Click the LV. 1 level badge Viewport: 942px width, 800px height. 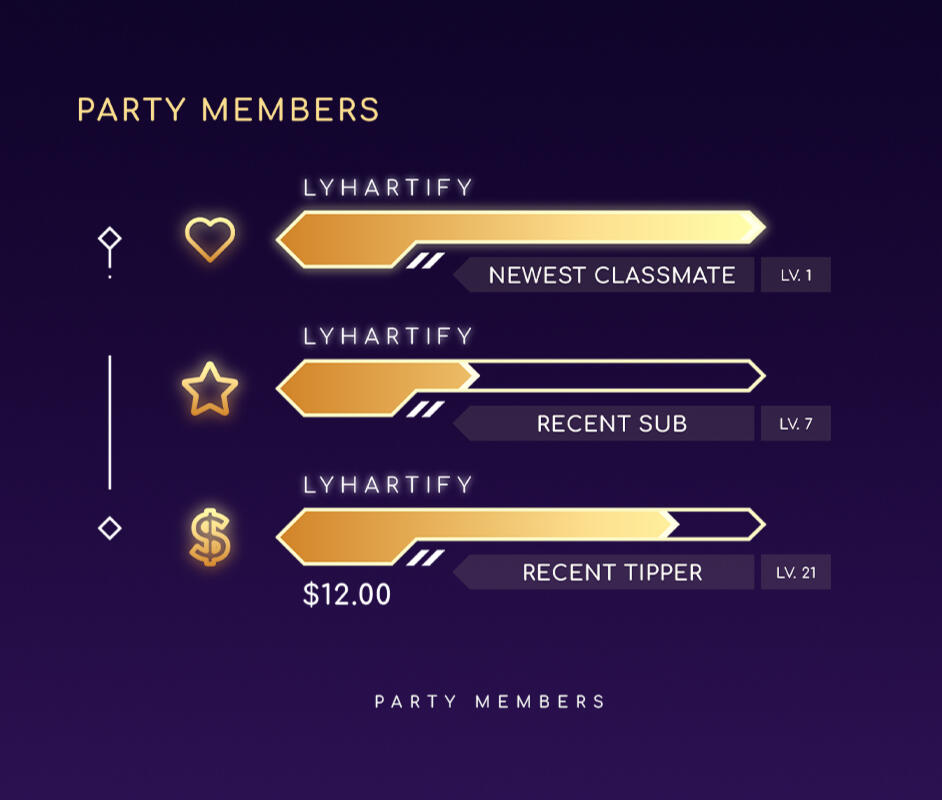pyautogui.click(x=796, y=275)
